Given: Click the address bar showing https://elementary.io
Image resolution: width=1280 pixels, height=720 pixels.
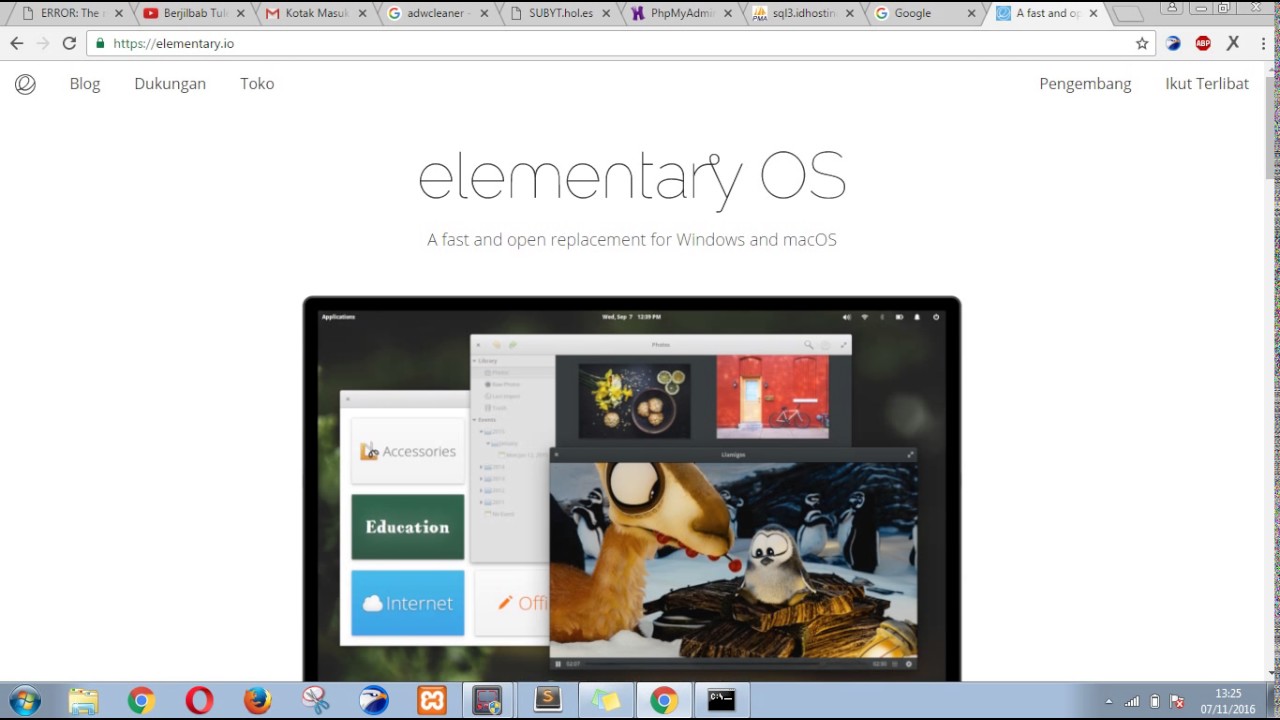Looking at the screenshot, I should pyautogui.click(x=620, y=43).
